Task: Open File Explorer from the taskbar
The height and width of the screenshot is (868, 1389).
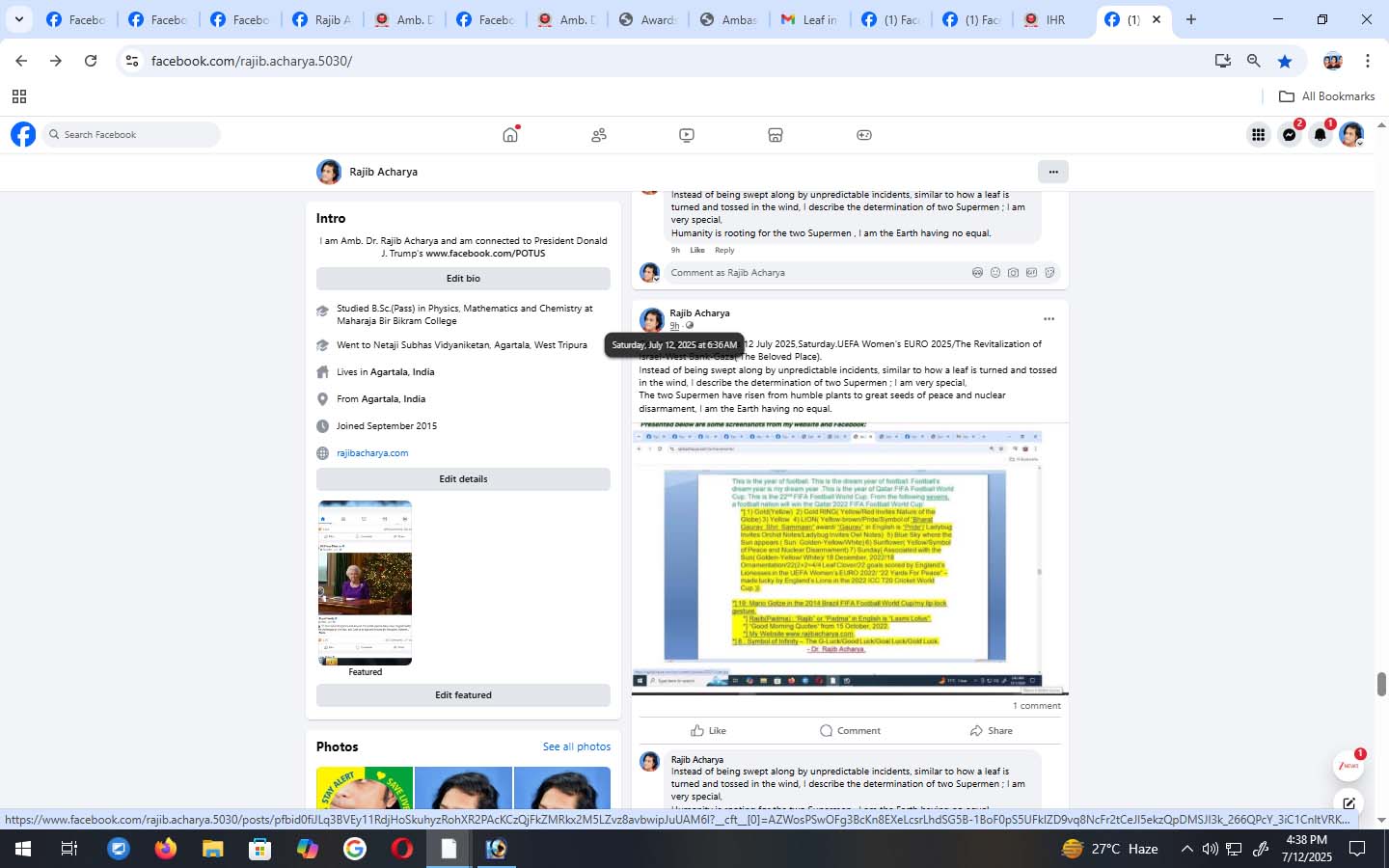Action: 212,849
